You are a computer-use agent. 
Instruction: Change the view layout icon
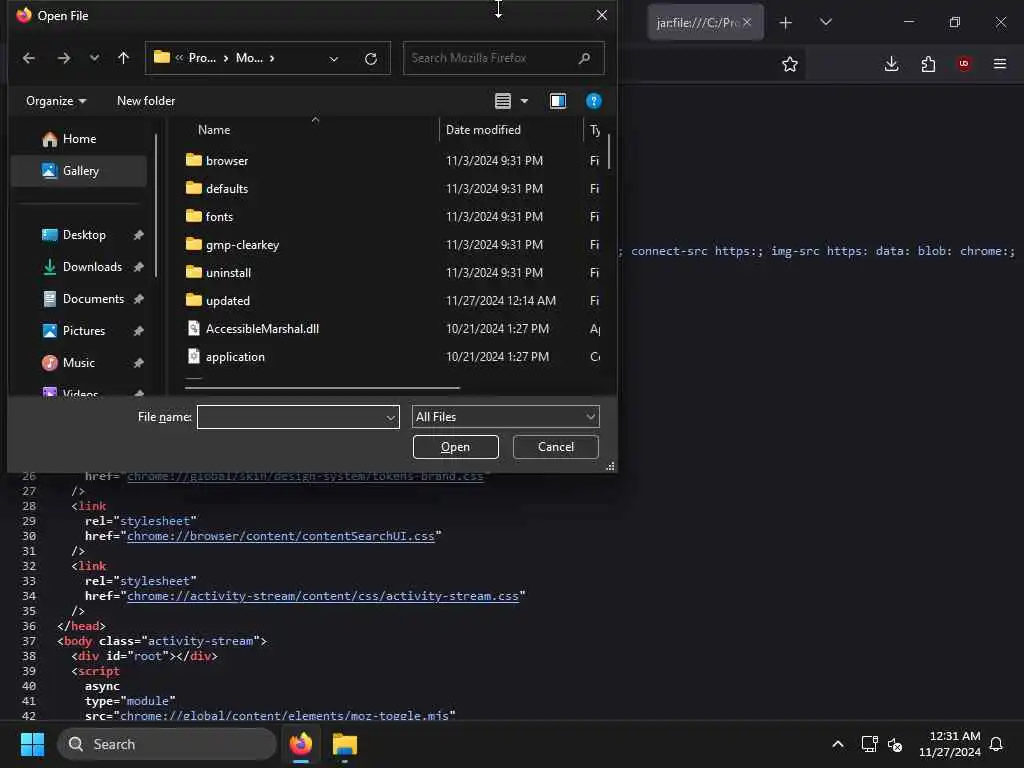tap(502, 101)
